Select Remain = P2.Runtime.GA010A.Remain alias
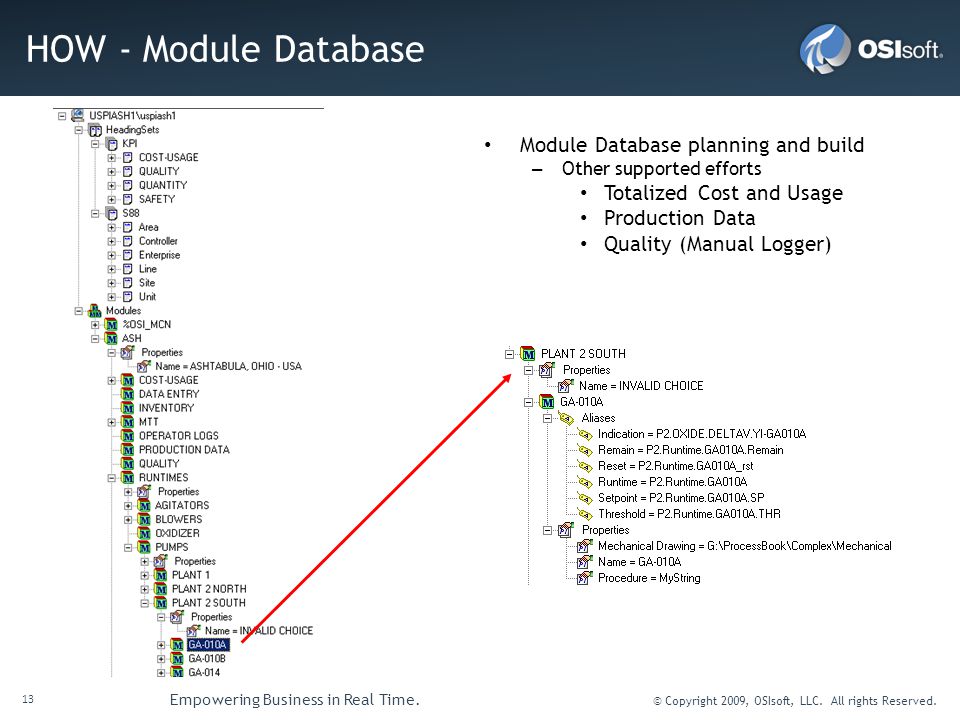The width and height of the screenshot is (960, 720). tap(691, 450)
